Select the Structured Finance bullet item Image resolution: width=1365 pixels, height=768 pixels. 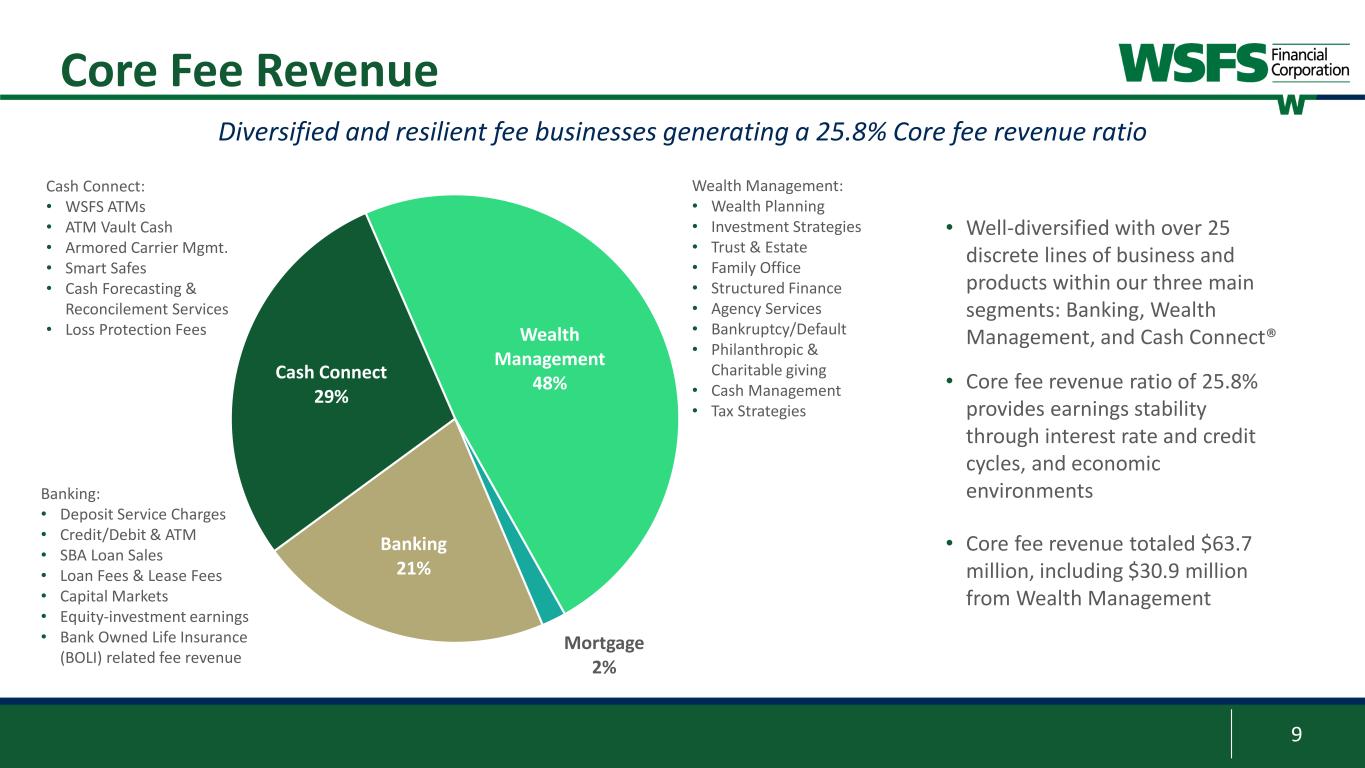[x=776, y=288]
